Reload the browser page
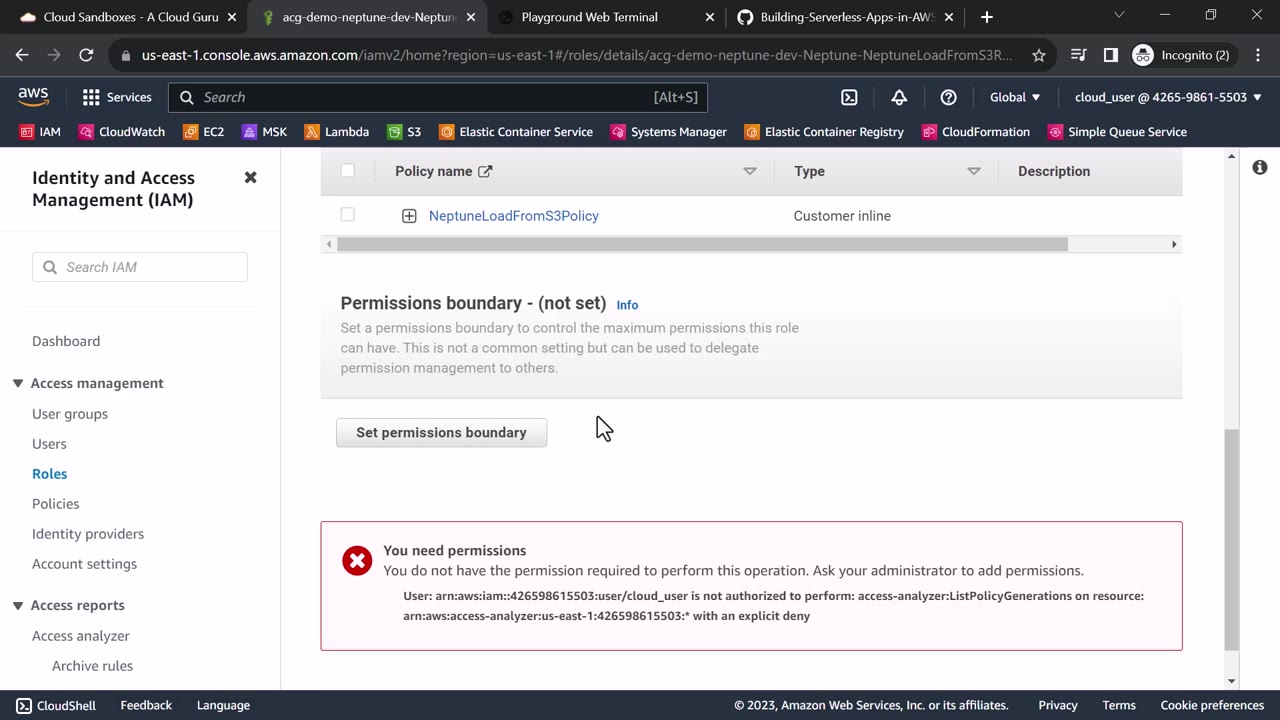 pos(86,55)
